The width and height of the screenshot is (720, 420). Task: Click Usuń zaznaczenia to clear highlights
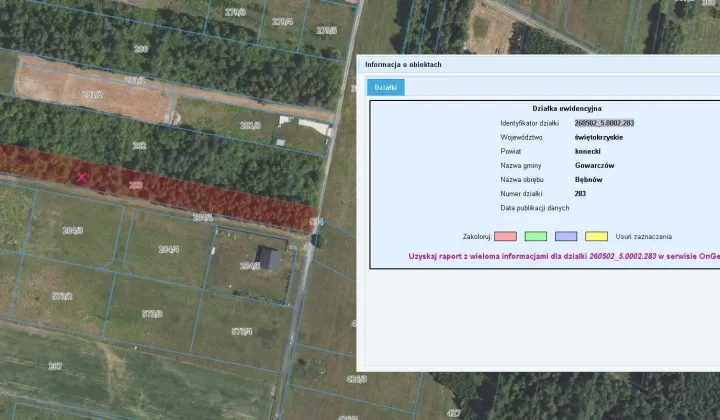(x=643, y=237)
